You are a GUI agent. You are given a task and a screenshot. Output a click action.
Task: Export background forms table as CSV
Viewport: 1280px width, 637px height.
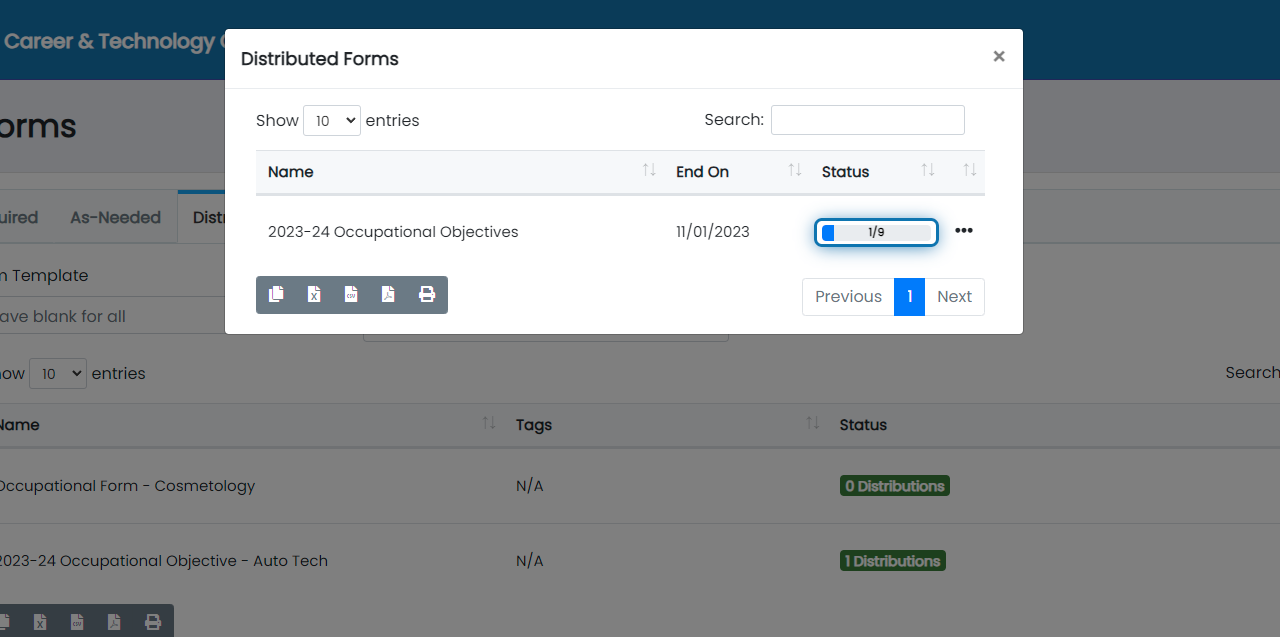[77, 622]
